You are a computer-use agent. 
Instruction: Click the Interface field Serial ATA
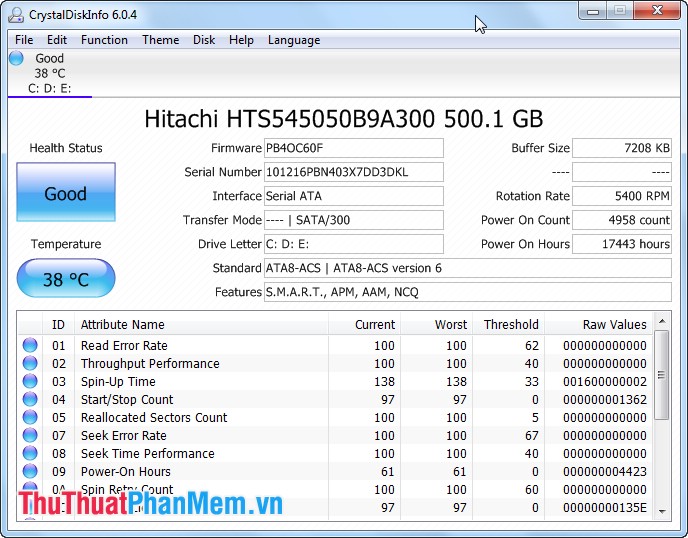point(354,196)
